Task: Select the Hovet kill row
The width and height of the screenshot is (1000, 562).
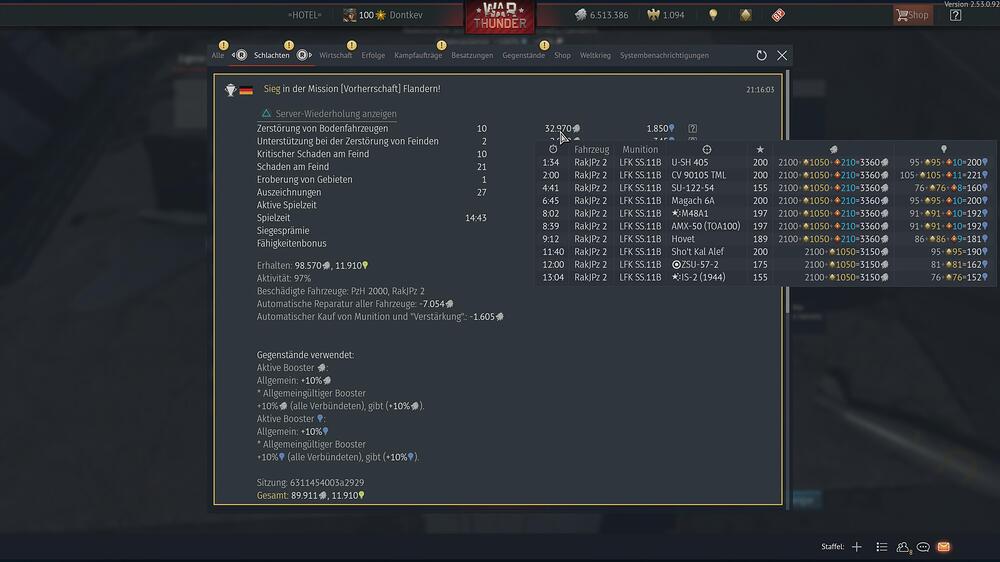Action: point(764,239)
